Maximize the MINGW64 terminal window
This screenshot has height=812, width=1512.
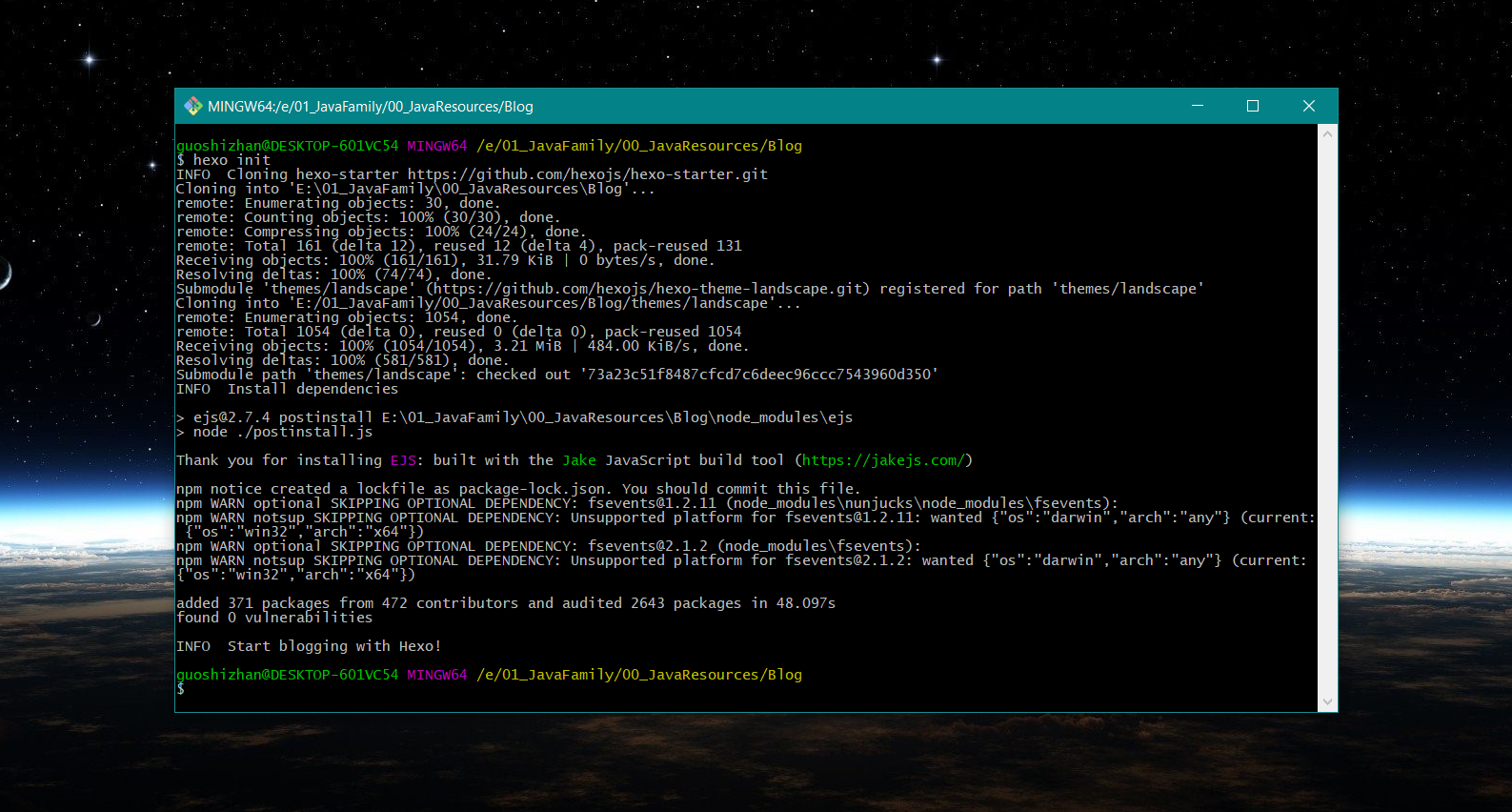(1253, 106)
